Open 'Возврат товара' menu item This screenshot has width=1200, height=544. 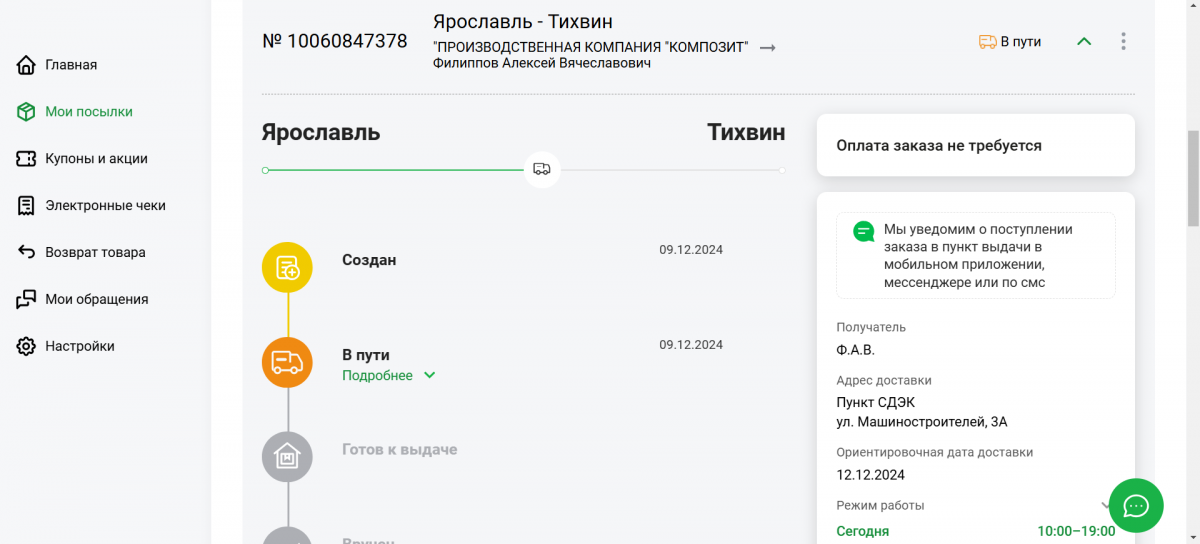click(95, 253)
